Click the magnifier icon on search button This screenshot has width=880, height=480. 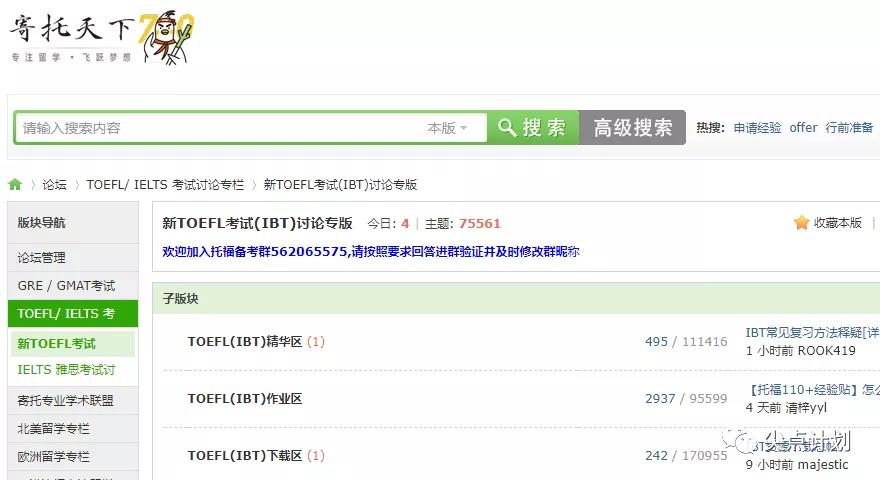point(507,127)
